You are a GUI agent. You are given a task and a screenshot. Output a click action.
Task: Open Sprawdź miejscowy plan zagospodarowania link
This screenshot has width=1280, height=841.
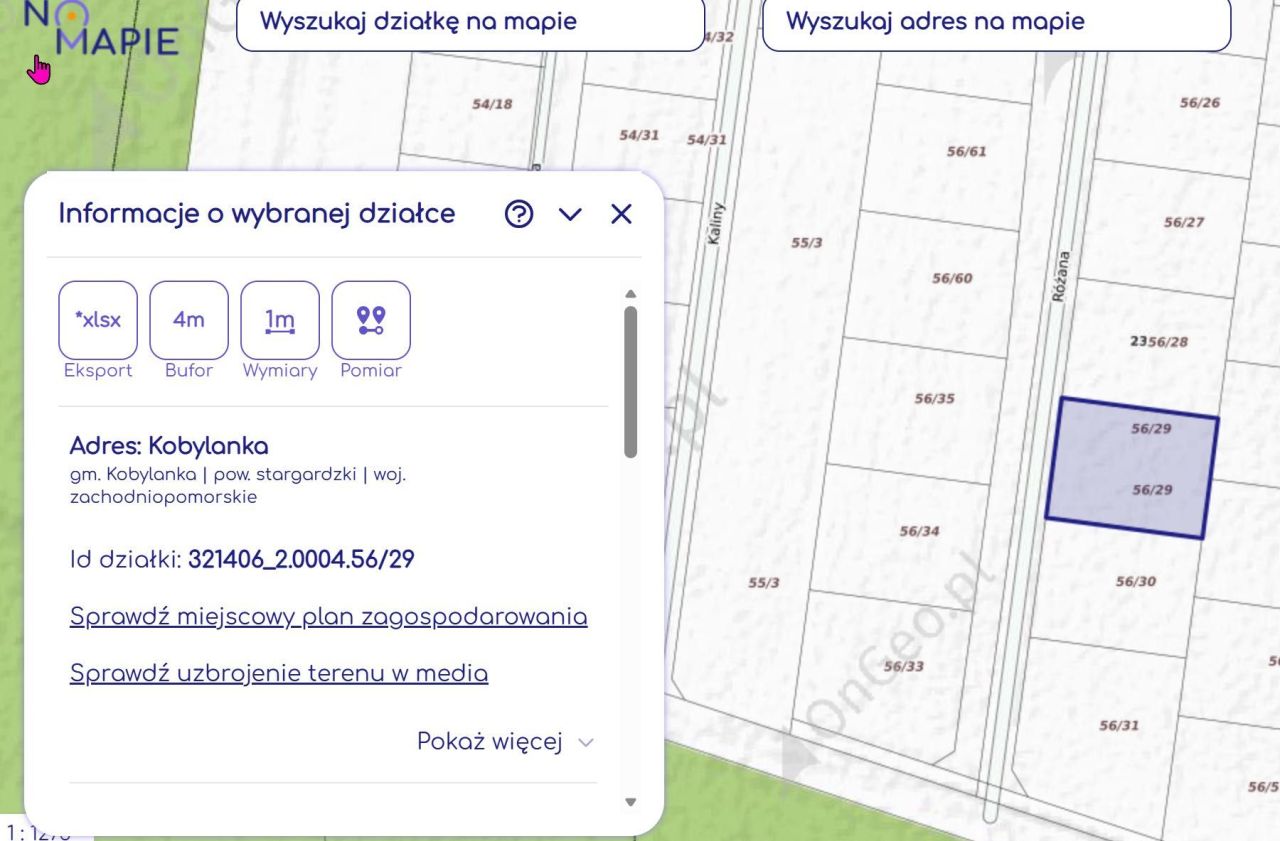click(x=328, y=616)
